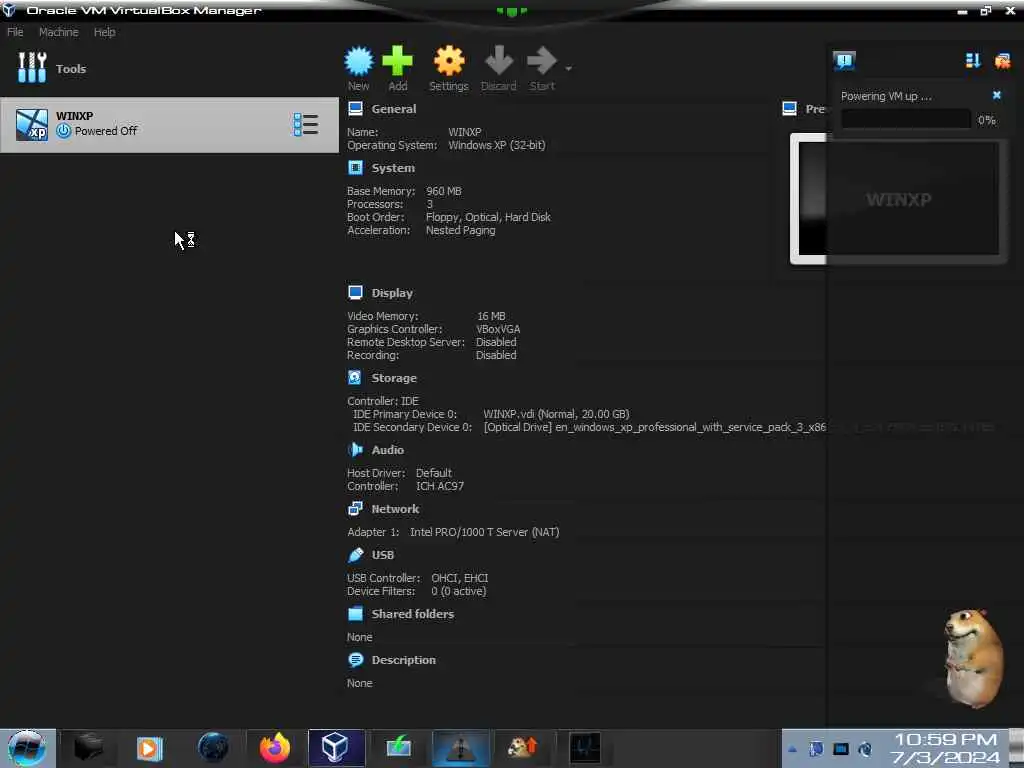Click the WINXP.vdi hard disk entry

click(556, 414)
